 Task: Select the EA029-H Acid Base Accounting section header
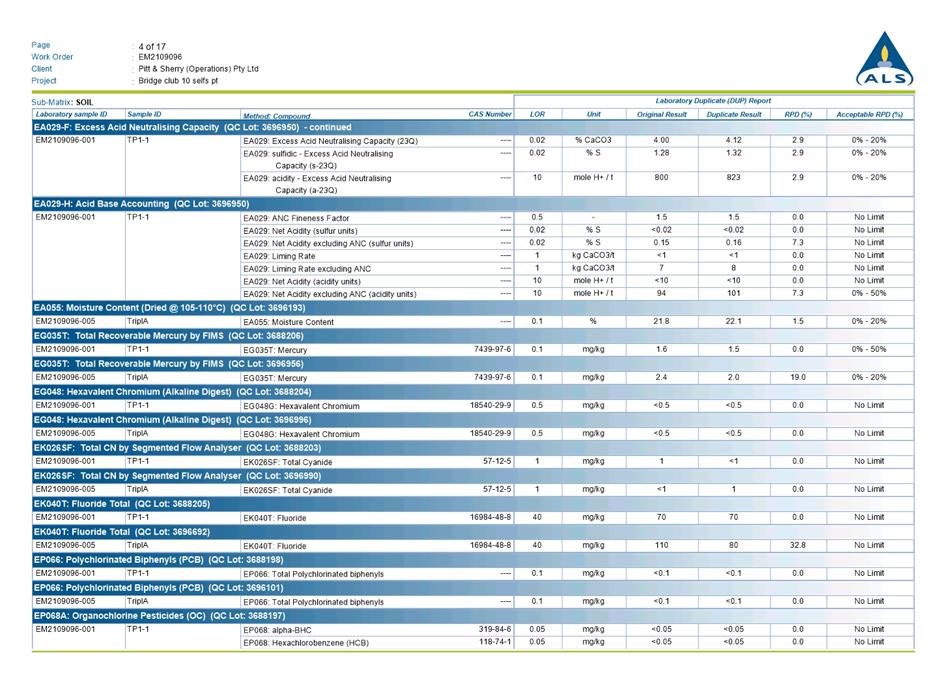click(142, 203)
